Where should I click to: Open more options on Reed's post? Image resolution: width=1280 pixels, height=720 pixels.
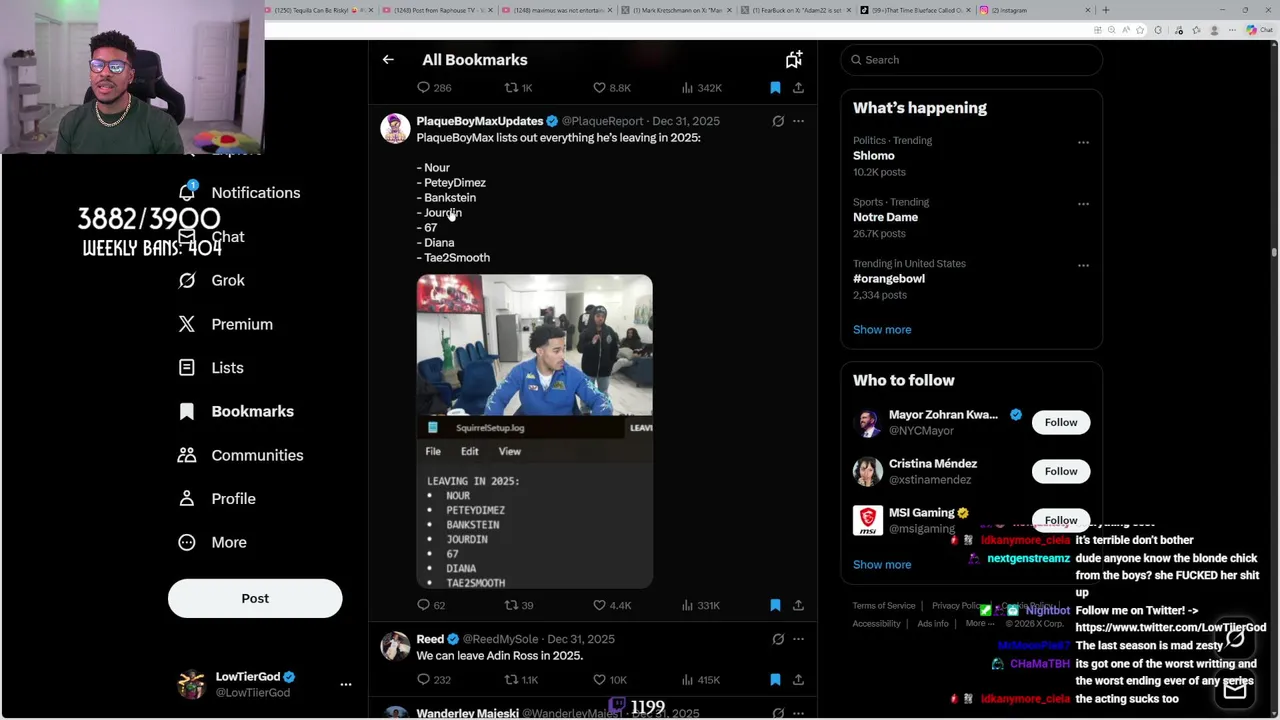[x=798, y=639]
